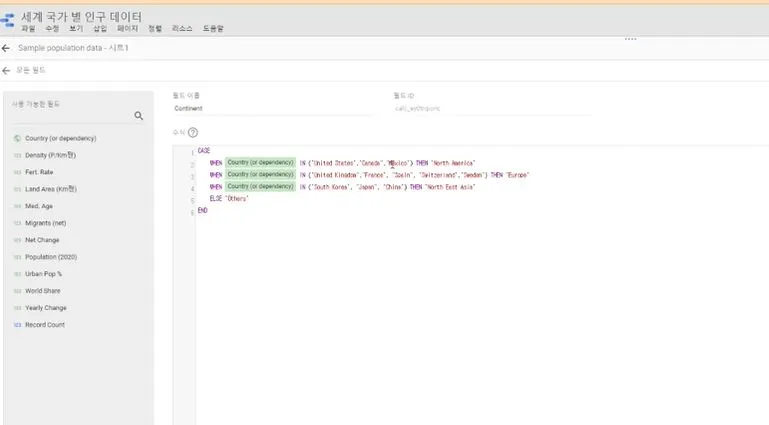The height and width of the screenshot is (425, 769).
Task: Click the Sample population data - 시트1 label
Action: (x=73, y=48)
